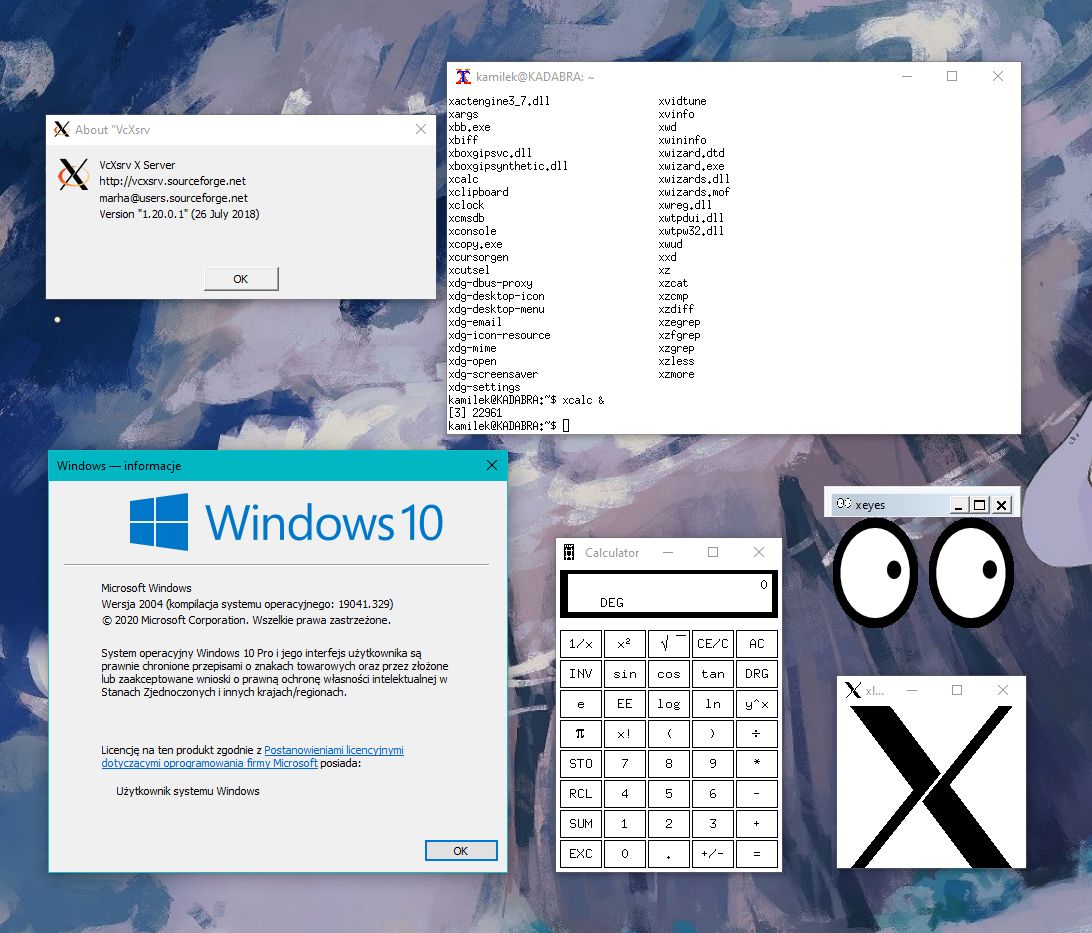Click the close parenthesis key
1092x933 pixels.
712,734
